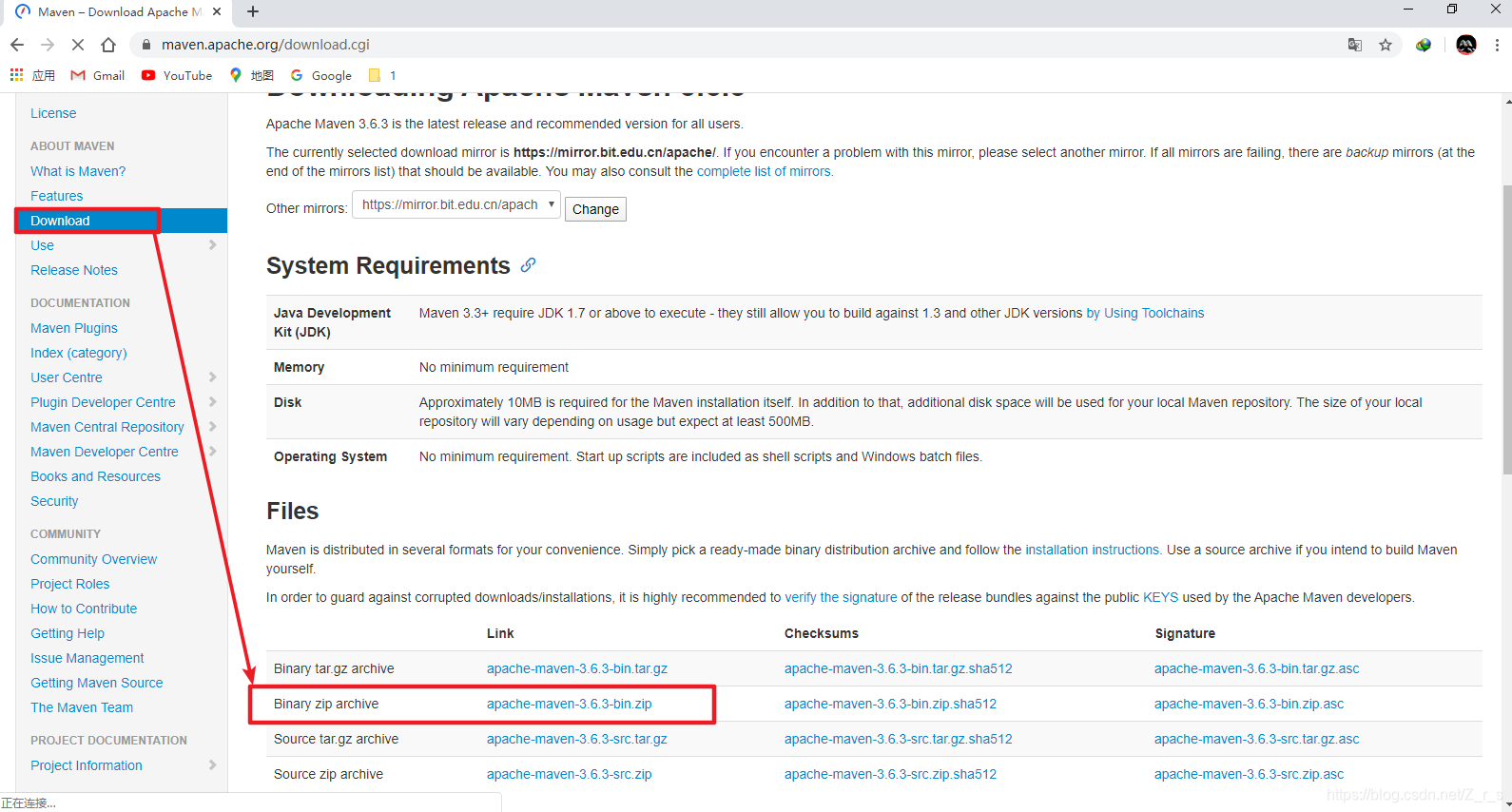Viewport: 1512px width, 812px height.
Task: Open Chrome's three-dot menu
Action: coord(1497,45)
